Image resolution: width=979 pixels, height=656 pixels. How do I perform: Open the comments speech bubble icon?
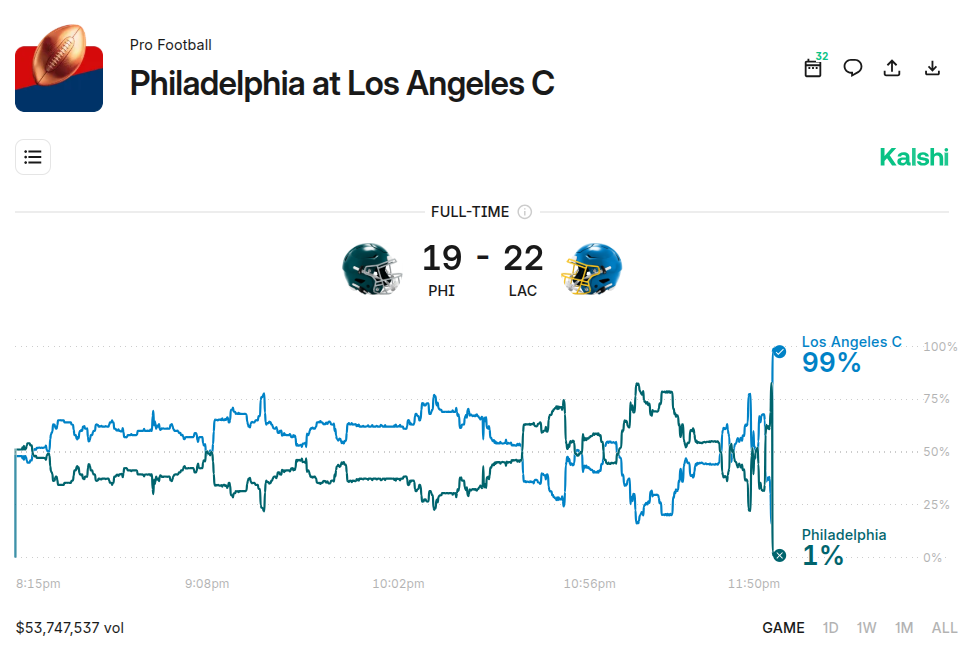853,68
